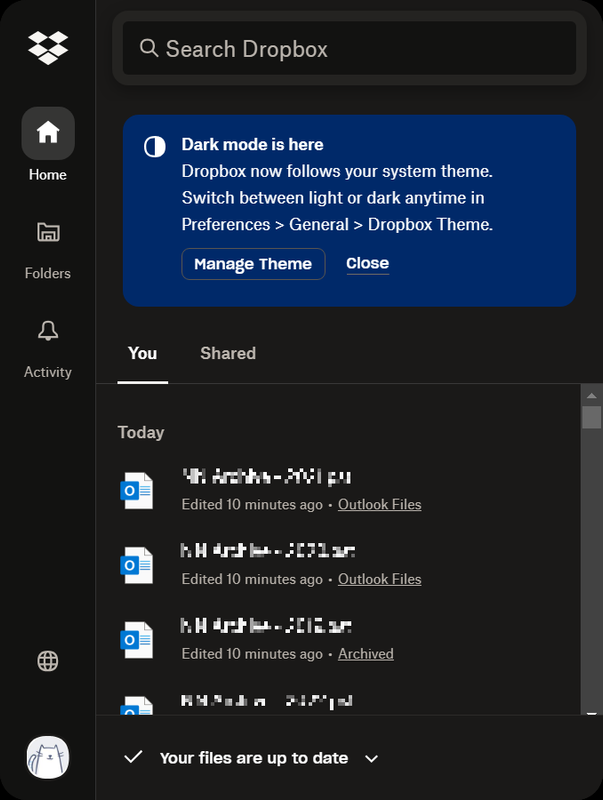The height and width of the screenshot is (800, 603).
Task: Click the file list scrollbar thumb
Action: 592,417
